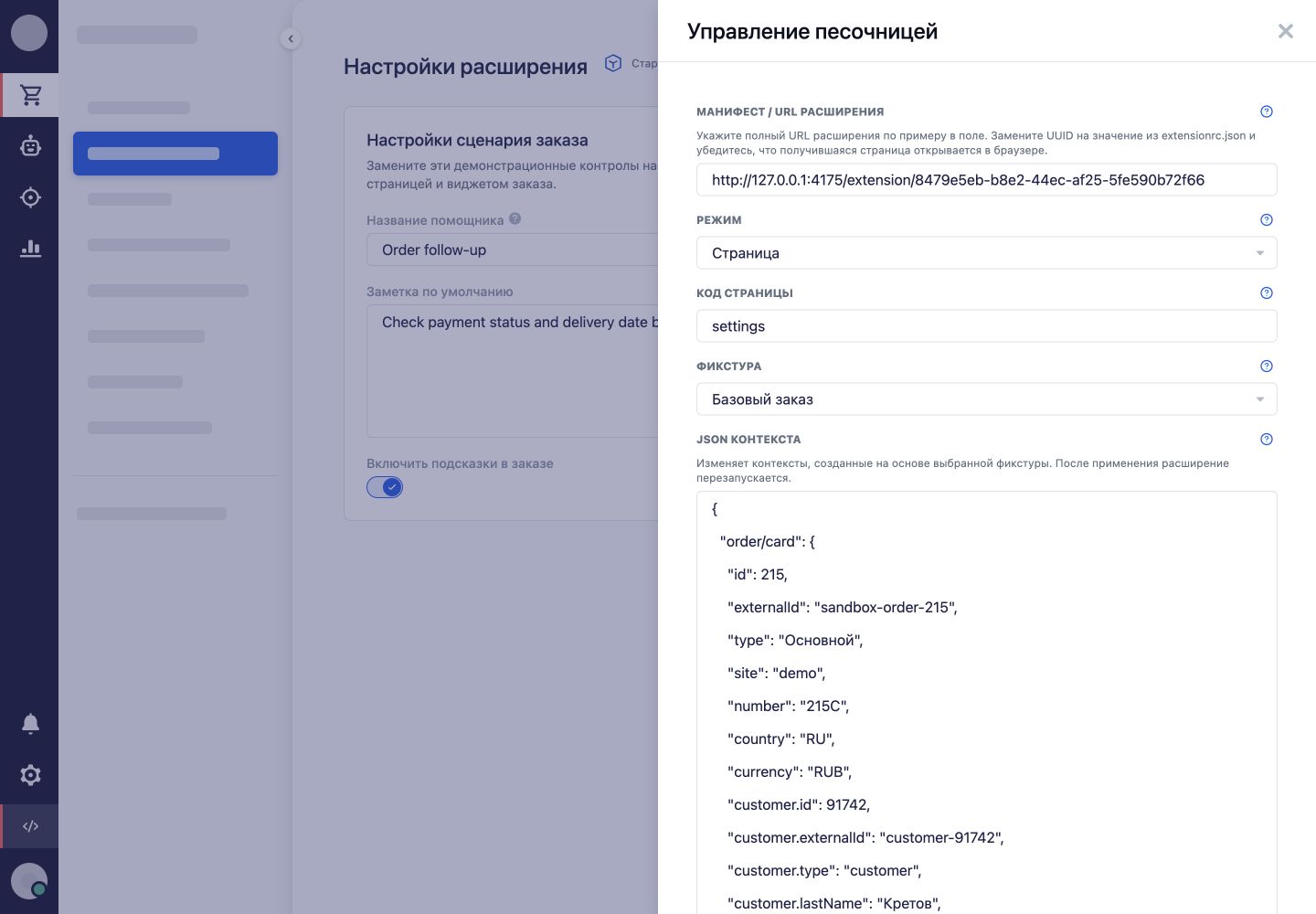Close the Управление песочницей panel
The width and height of the screenshot is (1316, 914).
(1286, 31)
